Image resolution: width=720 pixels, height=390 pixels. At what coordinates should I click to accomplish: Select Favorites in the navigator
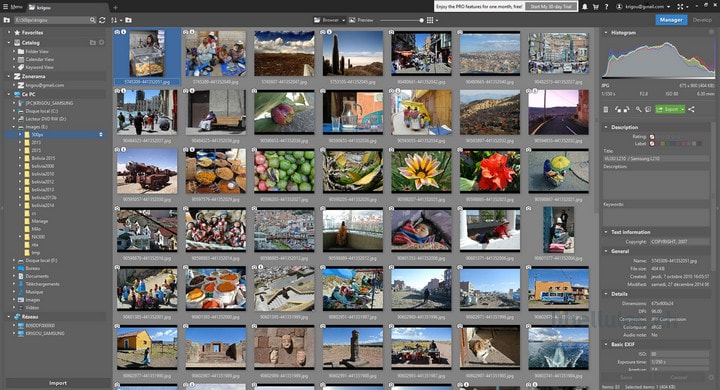point(32,33)
